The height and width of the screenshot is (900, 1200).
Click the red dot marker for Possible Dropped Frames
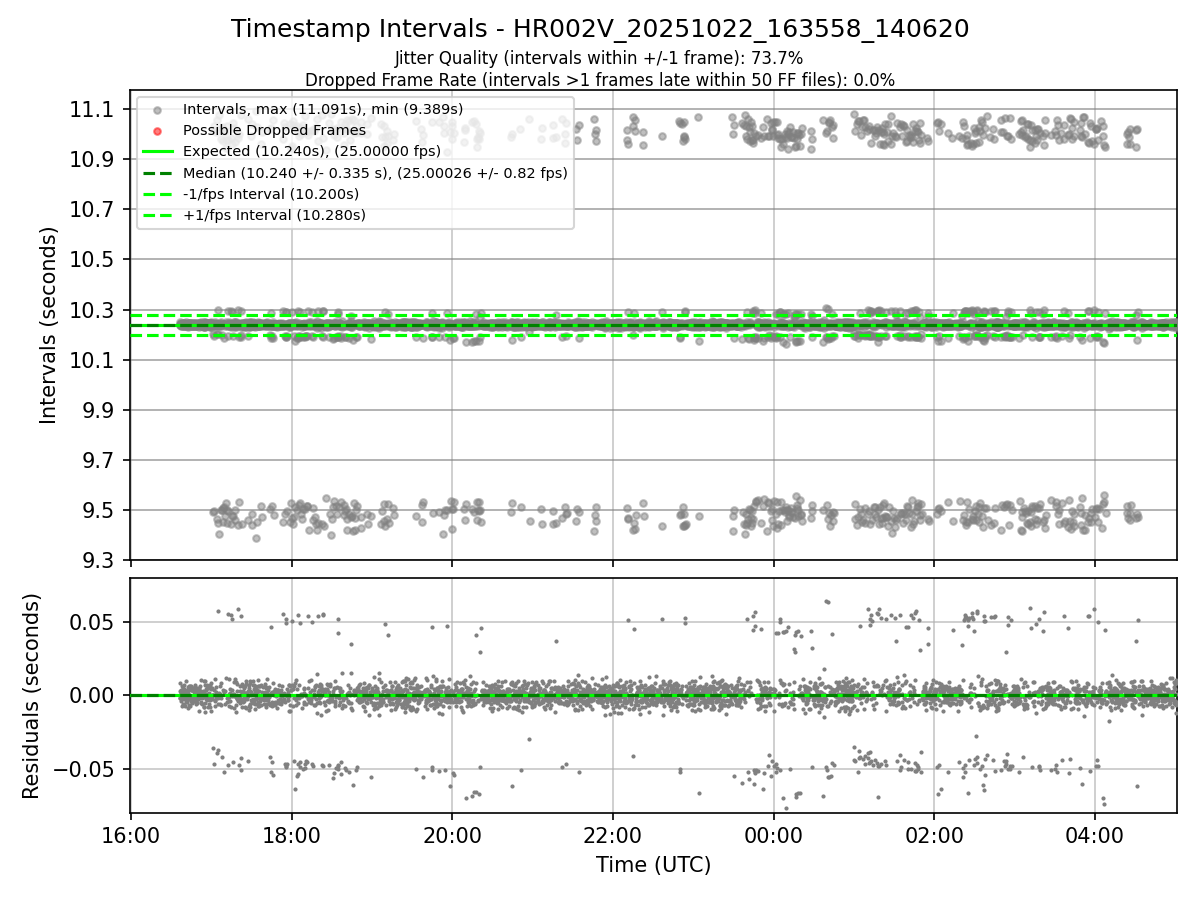pyautogui.click(x=157, y=130)
